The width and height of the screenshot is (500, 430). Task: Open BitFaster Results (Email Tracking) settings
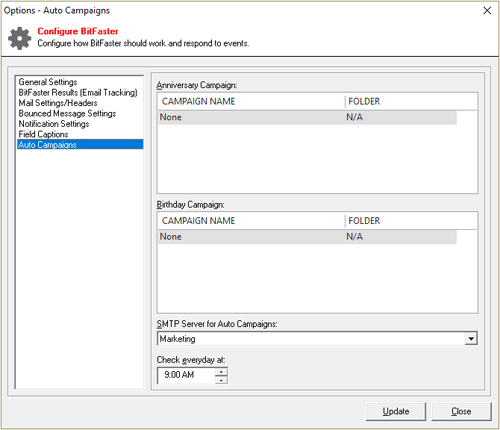78,92
